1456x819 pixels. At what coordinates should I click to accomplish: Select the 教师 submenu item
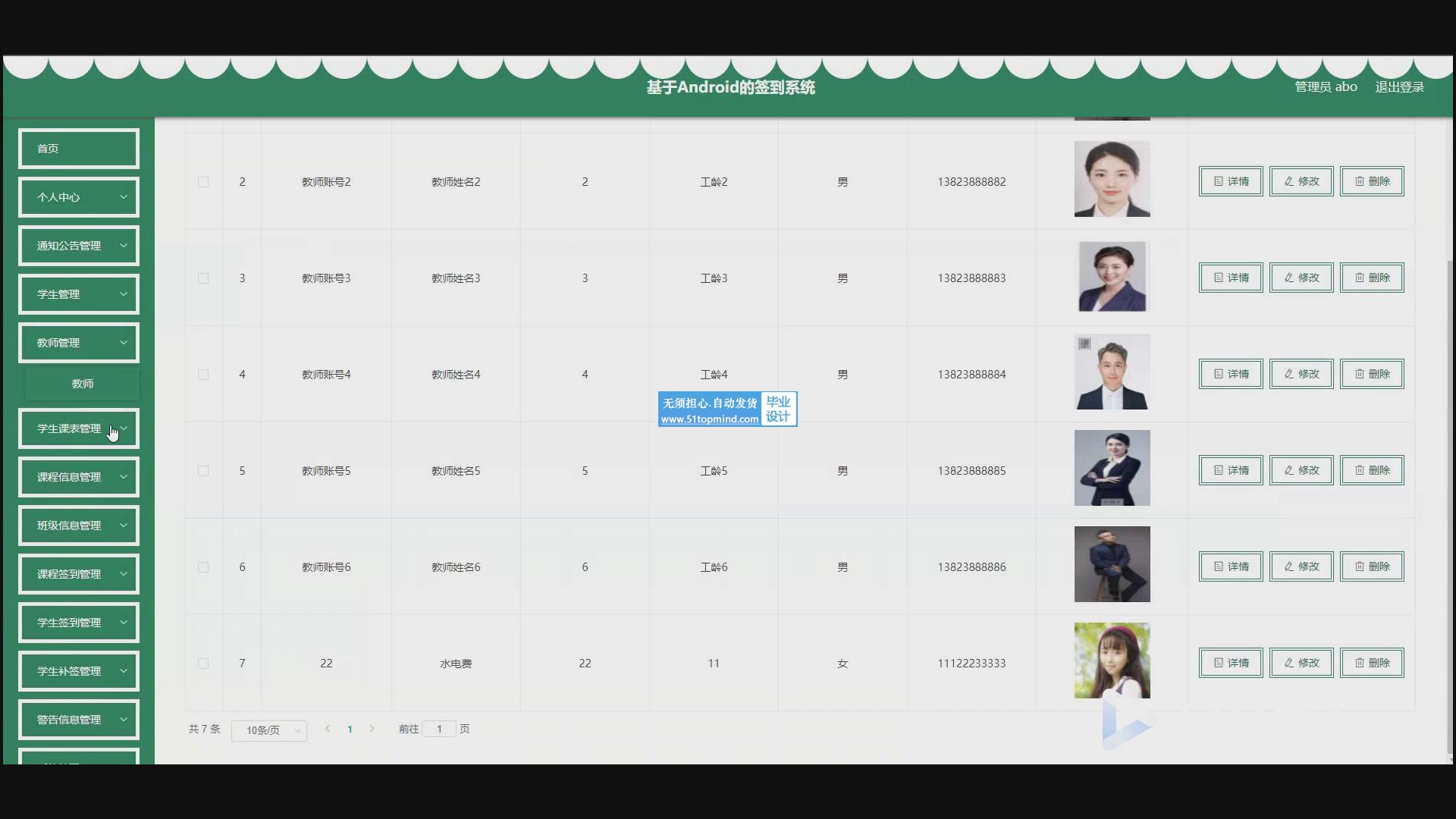(83, 384)
